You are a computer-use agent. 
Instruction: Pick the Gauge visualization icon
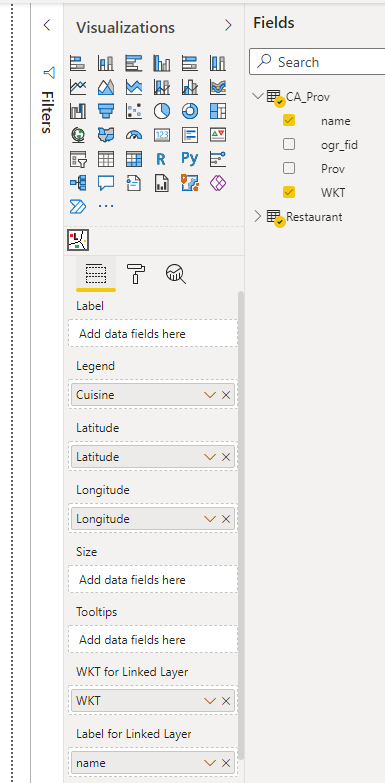[x=134, y=135]
